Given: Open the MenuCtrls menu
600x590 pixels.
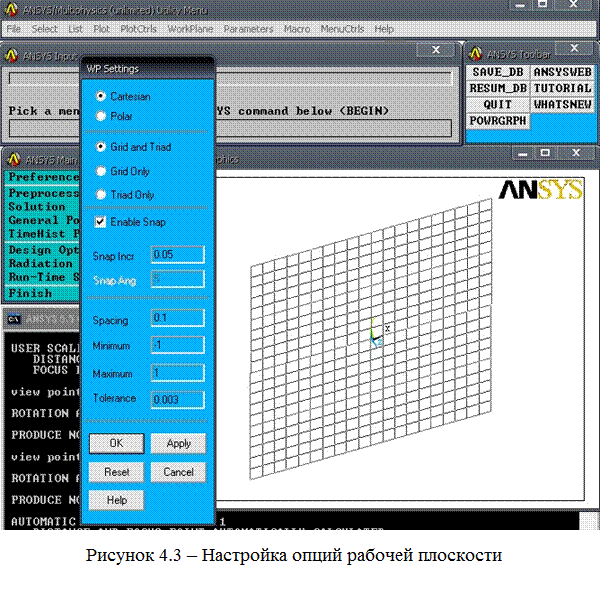Looking at the screenshot, I should point(342,29).
